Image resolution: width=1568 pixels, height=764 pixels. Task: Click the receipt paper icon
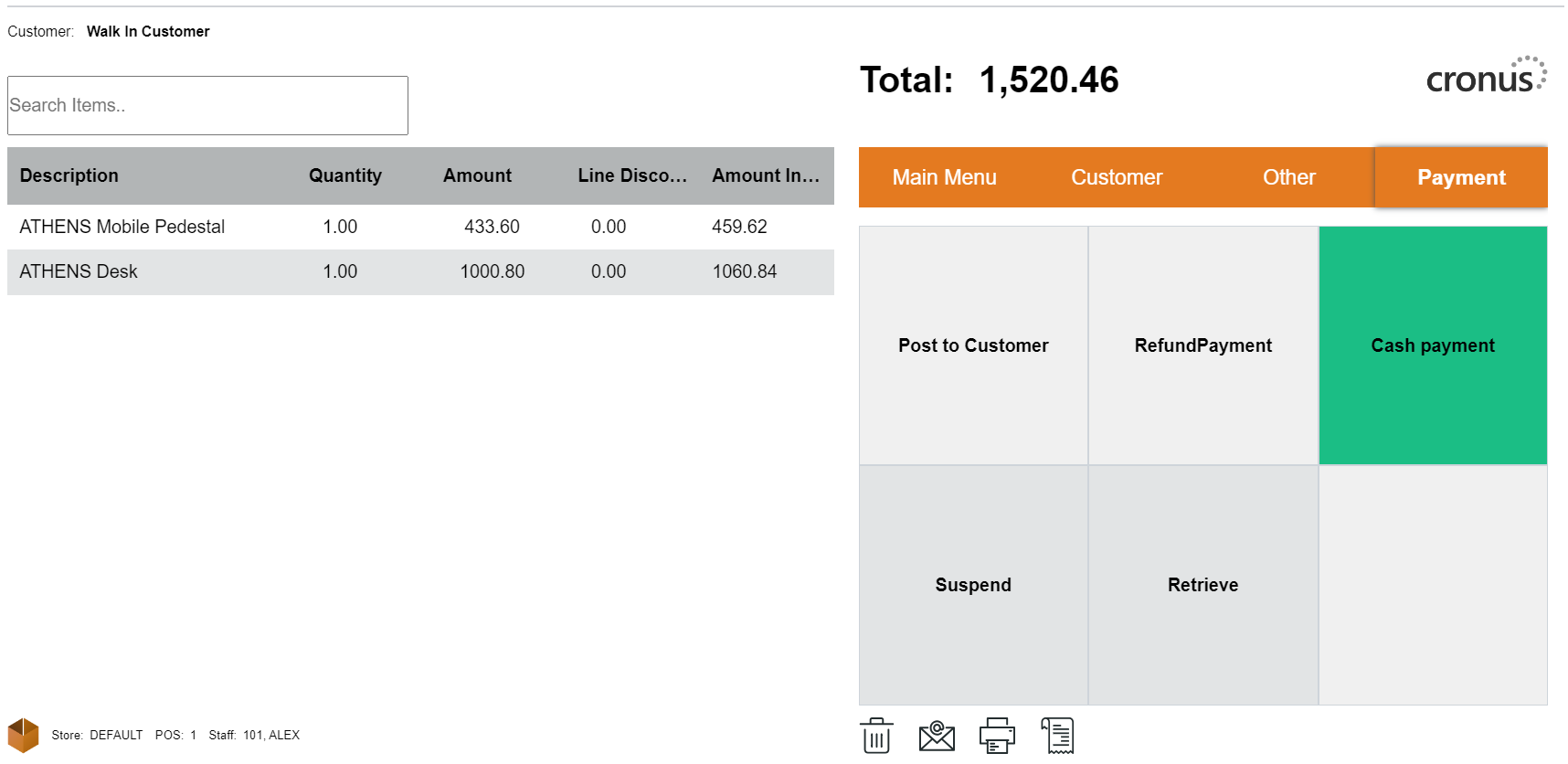pos(1057,736)
